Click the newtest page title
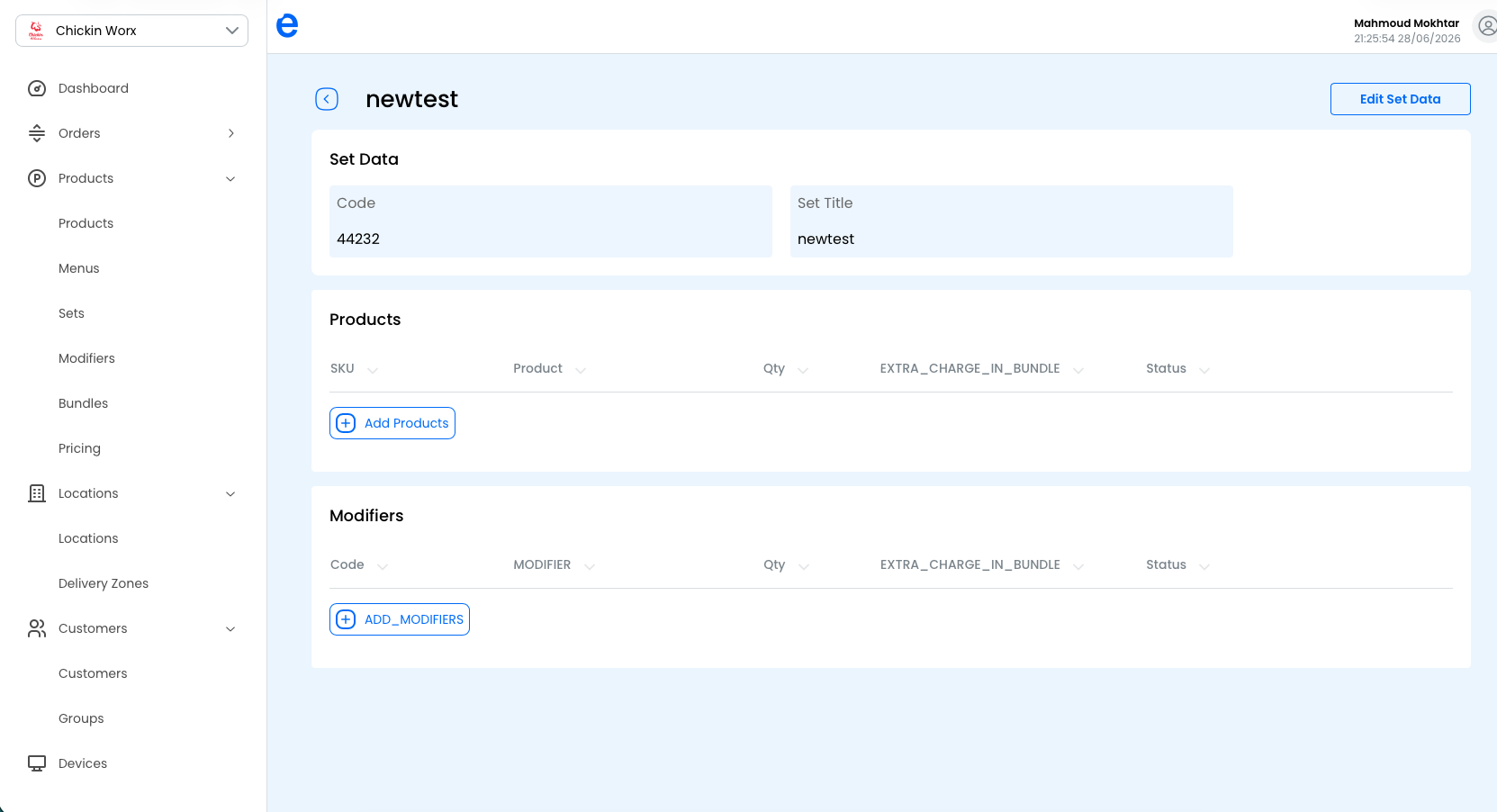Viewport: 1497px width, 812px height. 411,99
